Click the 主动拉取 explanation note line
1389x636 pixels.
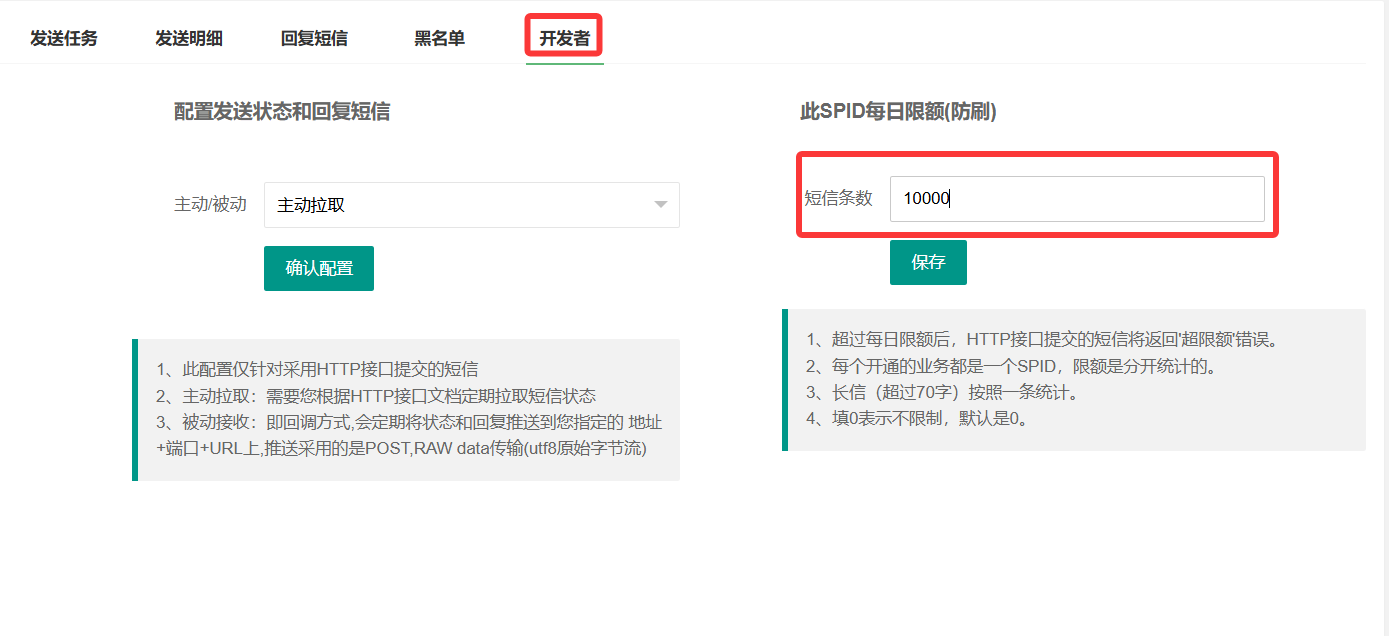[x=376, y=396]
